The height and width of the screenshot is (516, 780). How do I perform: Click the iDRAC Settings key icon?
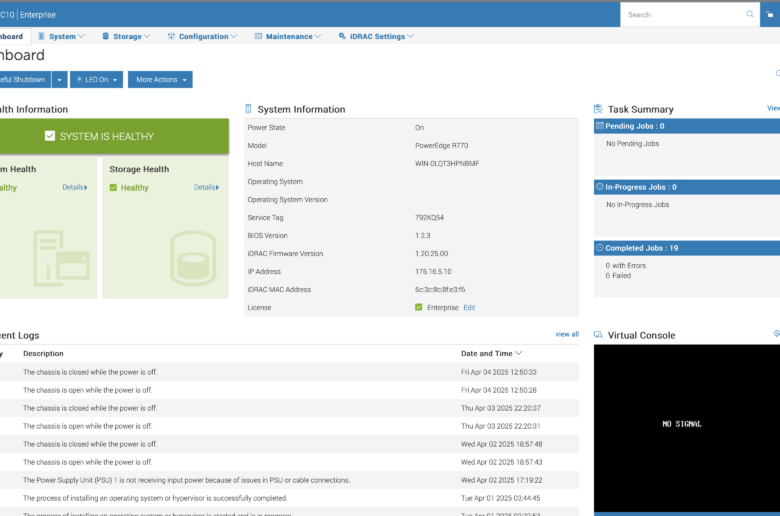tap(342, 36)
